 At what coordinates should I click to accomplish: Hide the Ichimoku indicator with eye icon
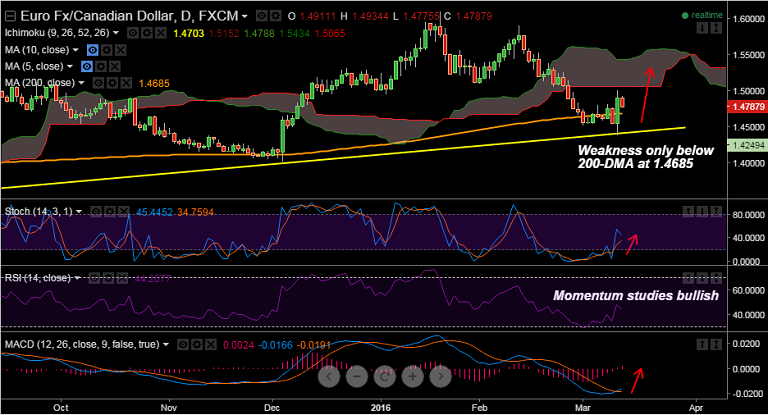132,33
